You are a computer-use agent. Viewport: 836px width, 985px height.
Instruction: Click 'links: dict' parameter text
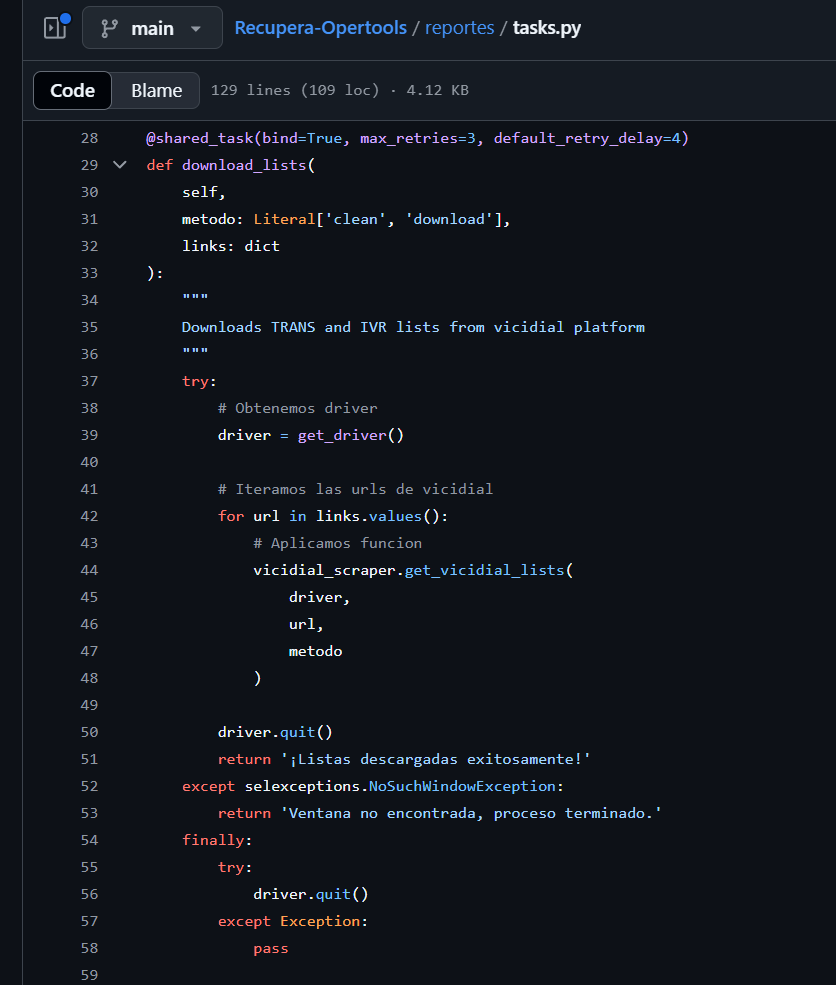tap(231, 246)
